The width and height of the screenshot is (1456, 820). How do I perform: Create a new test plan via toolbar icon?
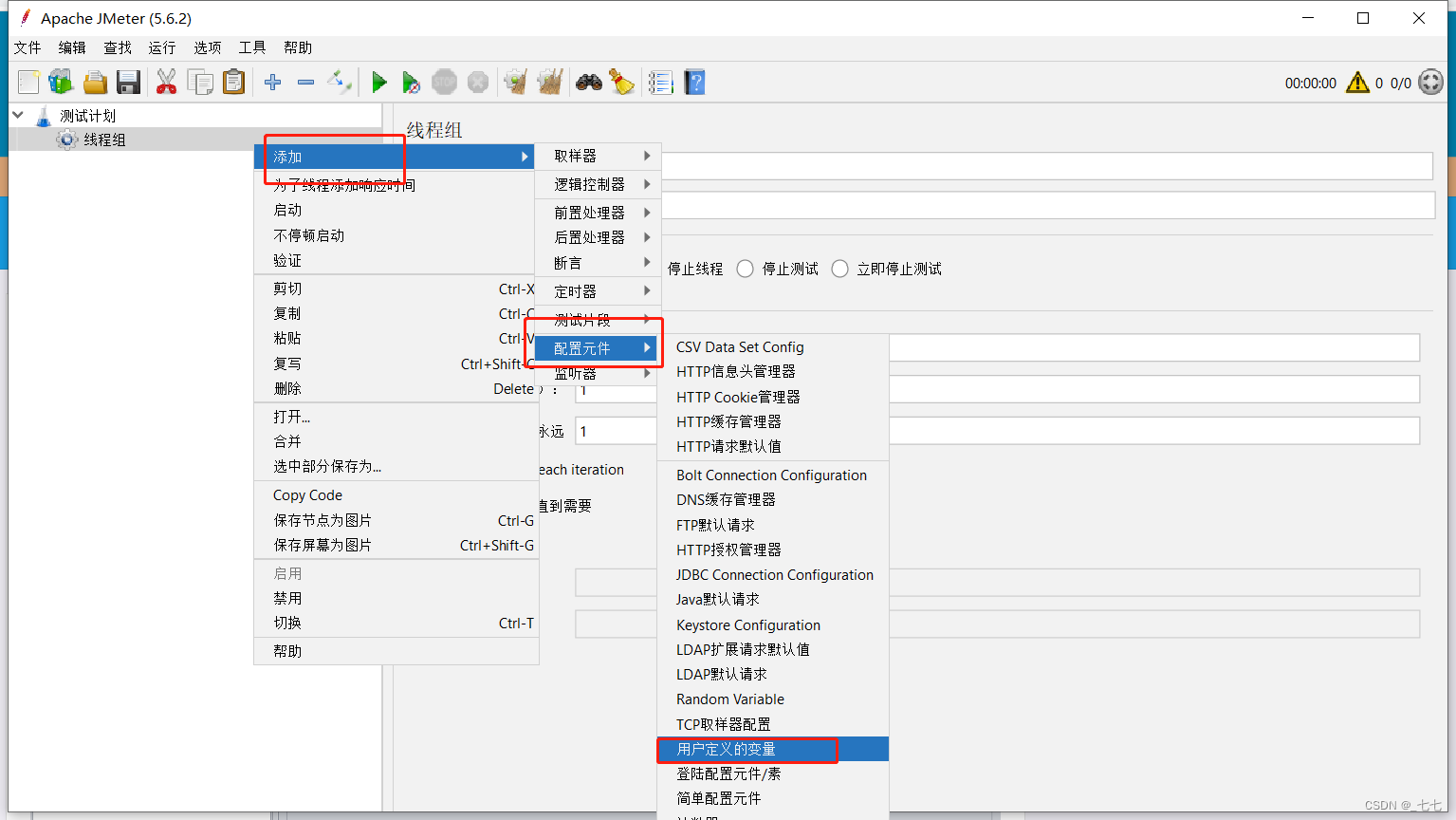(x=28, y=83)
